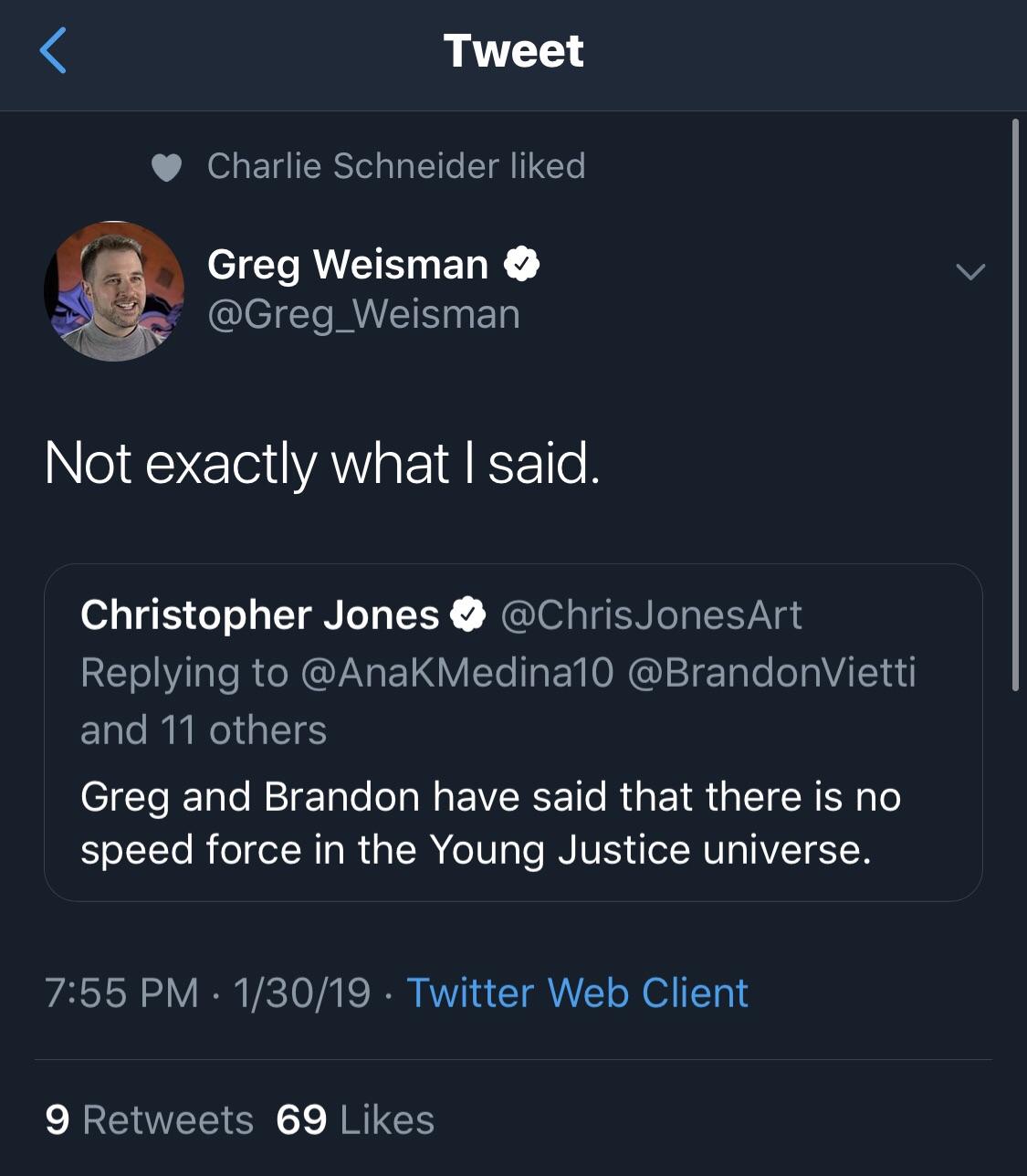Open Greg Weisman's profile picture
This screenshot has height=1176, width=1027.
[114, 291]
